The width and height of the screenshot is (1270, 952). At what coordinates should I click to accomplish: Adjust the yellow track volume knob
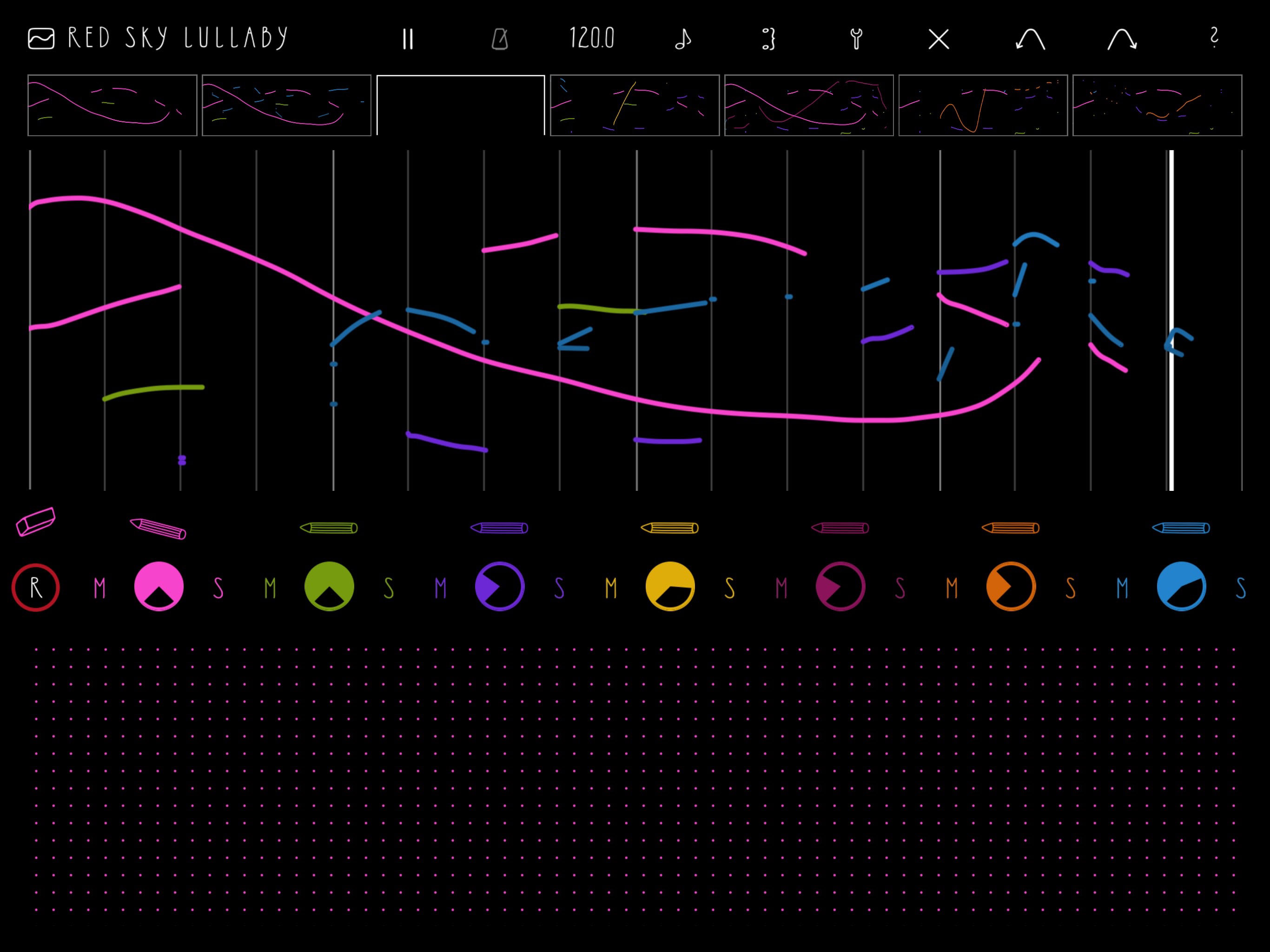pos(670,586)
